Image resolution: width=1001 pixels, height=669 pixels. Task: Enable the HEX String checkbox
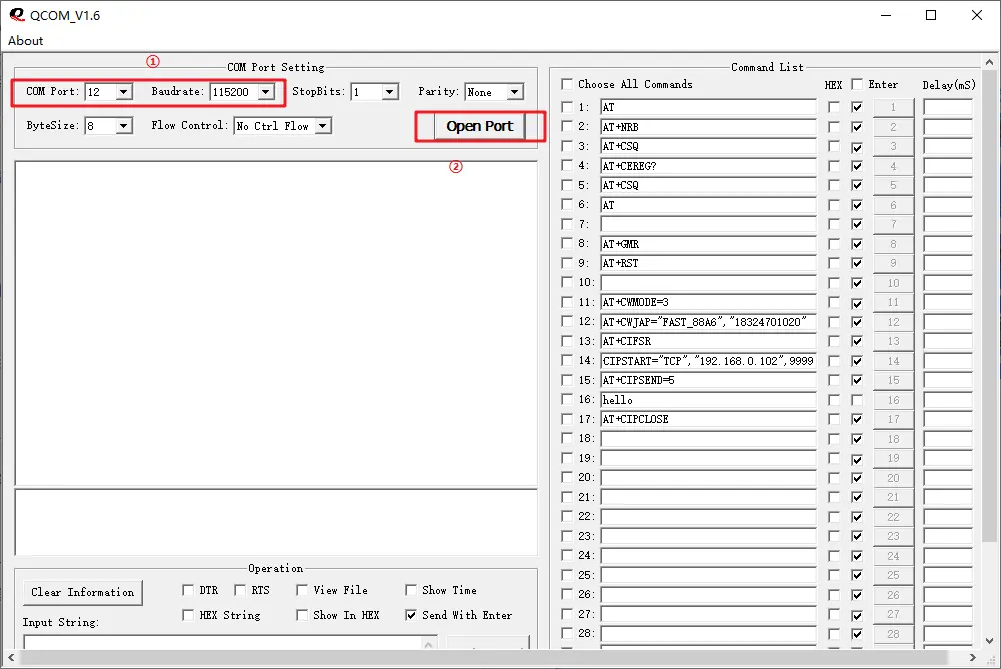(188, 615)
